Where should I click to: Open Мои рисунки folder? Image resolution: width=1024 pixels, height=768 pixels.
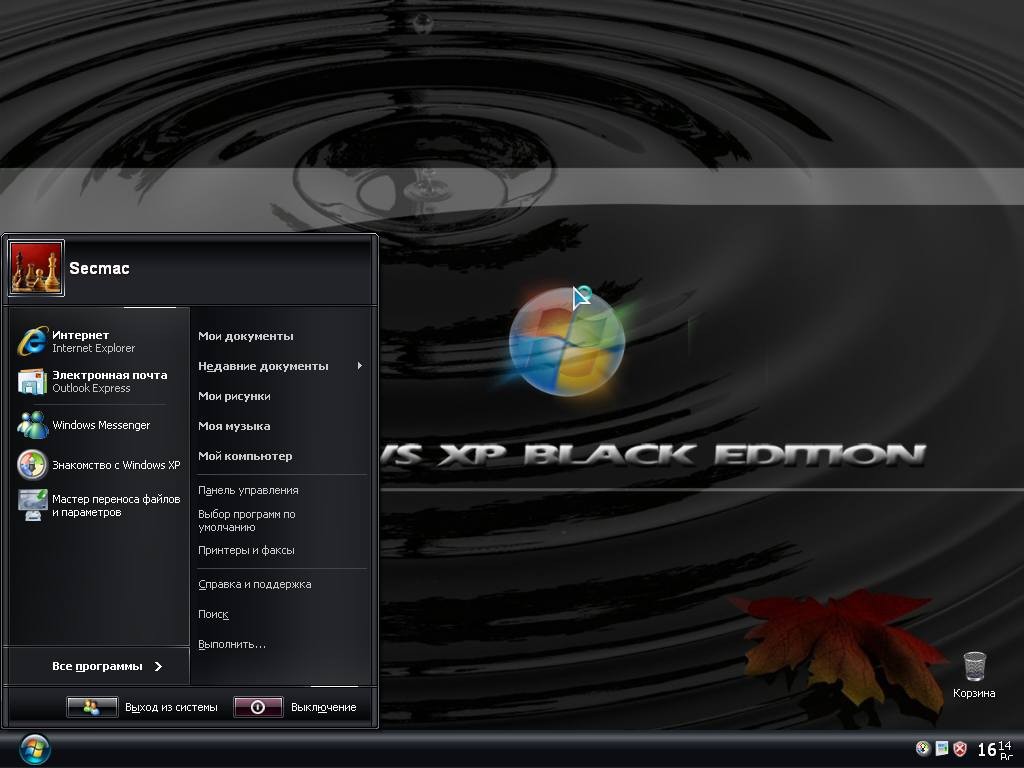pyautogui.click(x=234, y=396)
